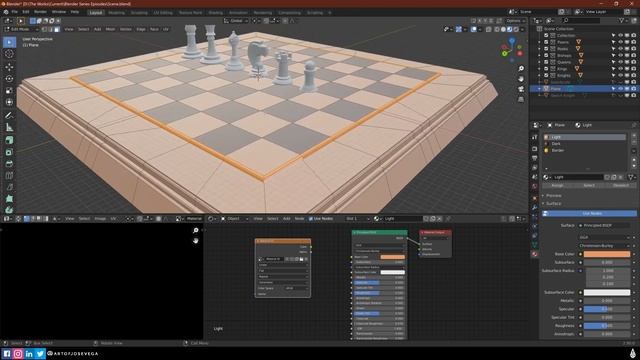Switch to the UV Editing workspace tab
This screenshot has width=640, height=360.
[x=163, y=13]
